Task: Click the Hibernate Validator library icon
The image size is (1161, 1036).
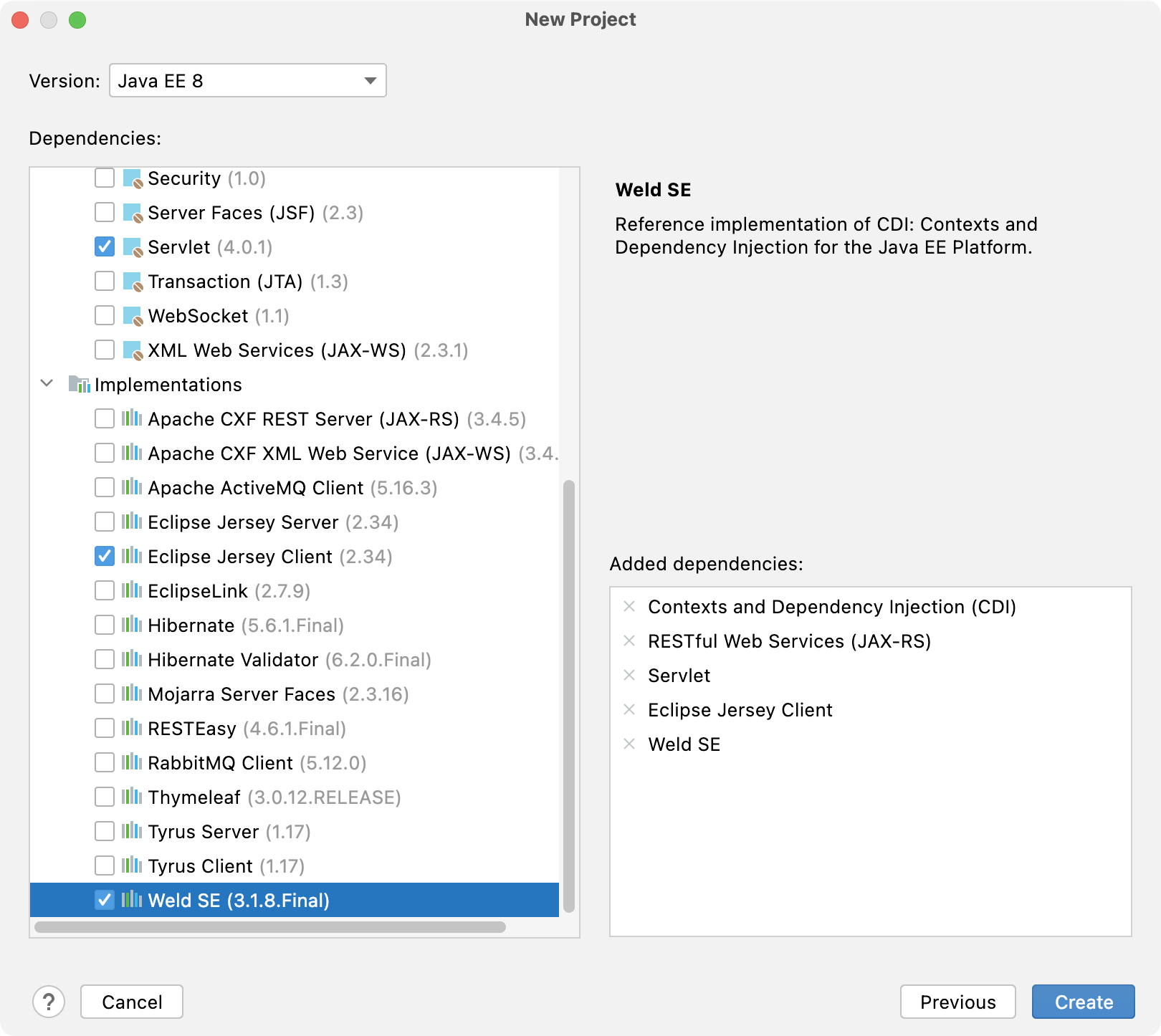Action: [x=132, y=659]
